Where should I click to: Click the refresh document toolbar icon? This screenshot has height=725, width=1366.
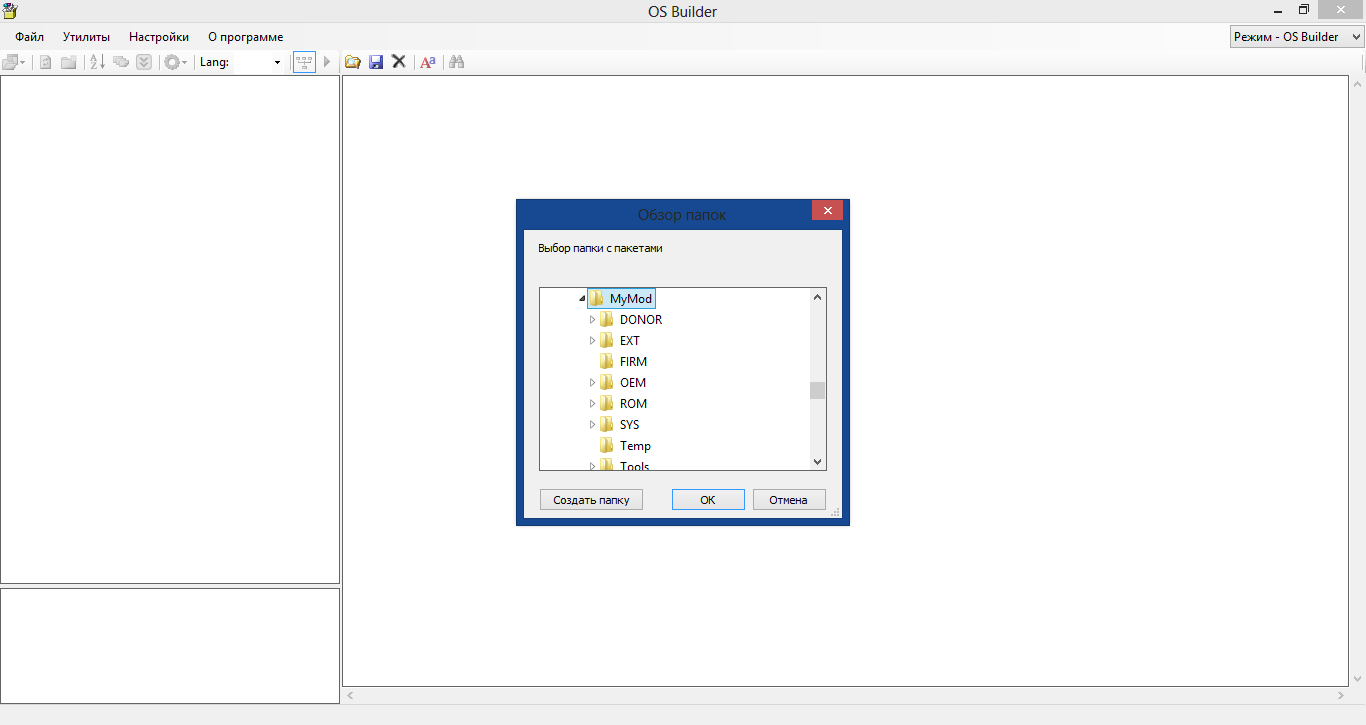45,62
